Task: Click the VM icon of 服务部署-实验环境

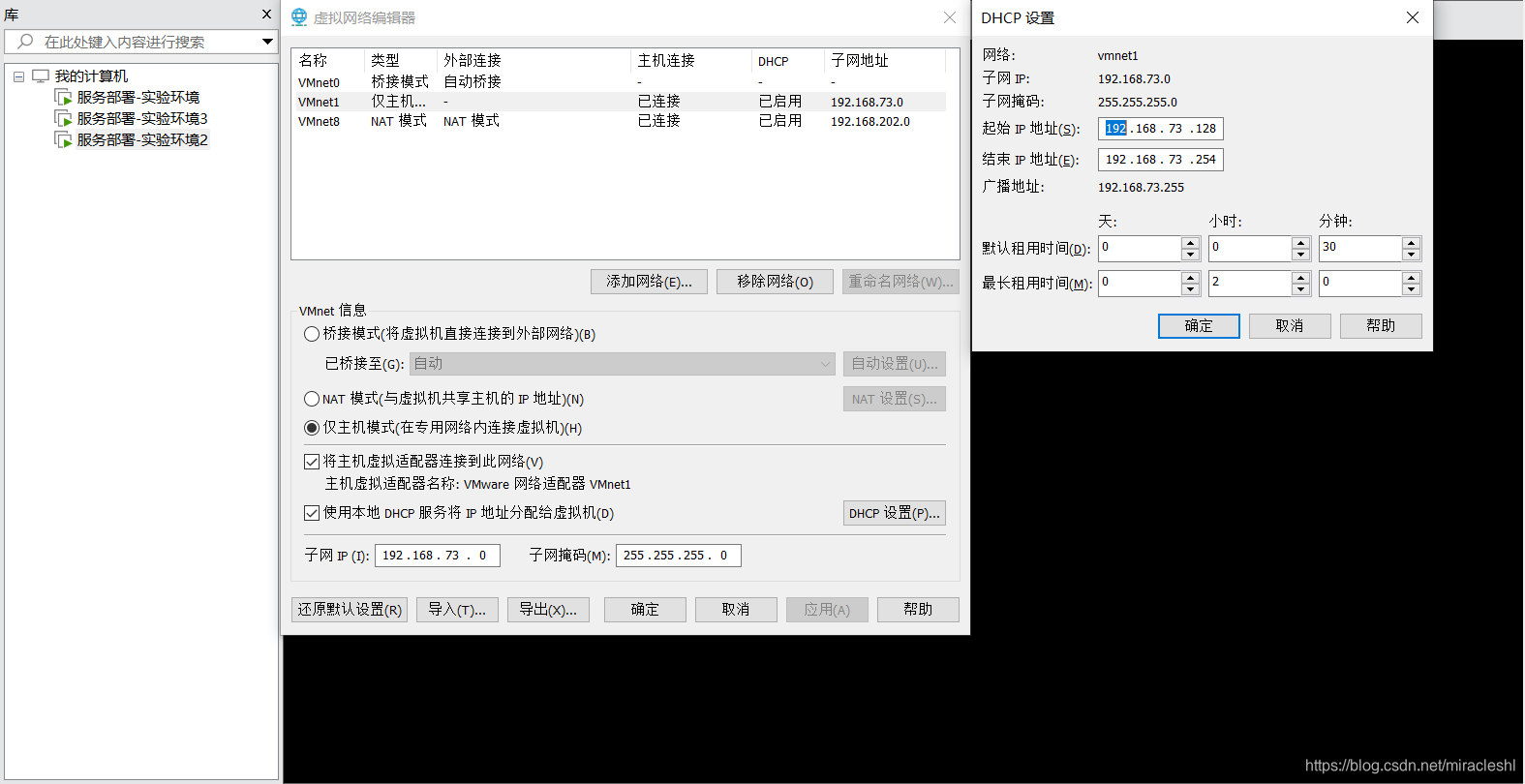Action: (x=64, y=97)
